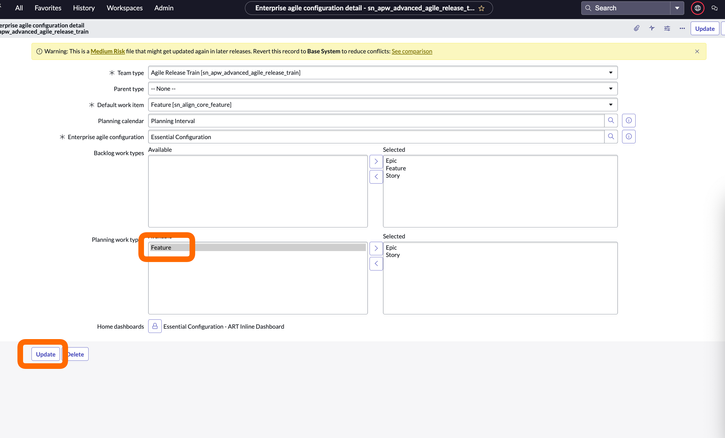The height and width of the screenshot is (438, 725).
Task: Open the Parent type dropdown
Action: click(x=383, y=89)
